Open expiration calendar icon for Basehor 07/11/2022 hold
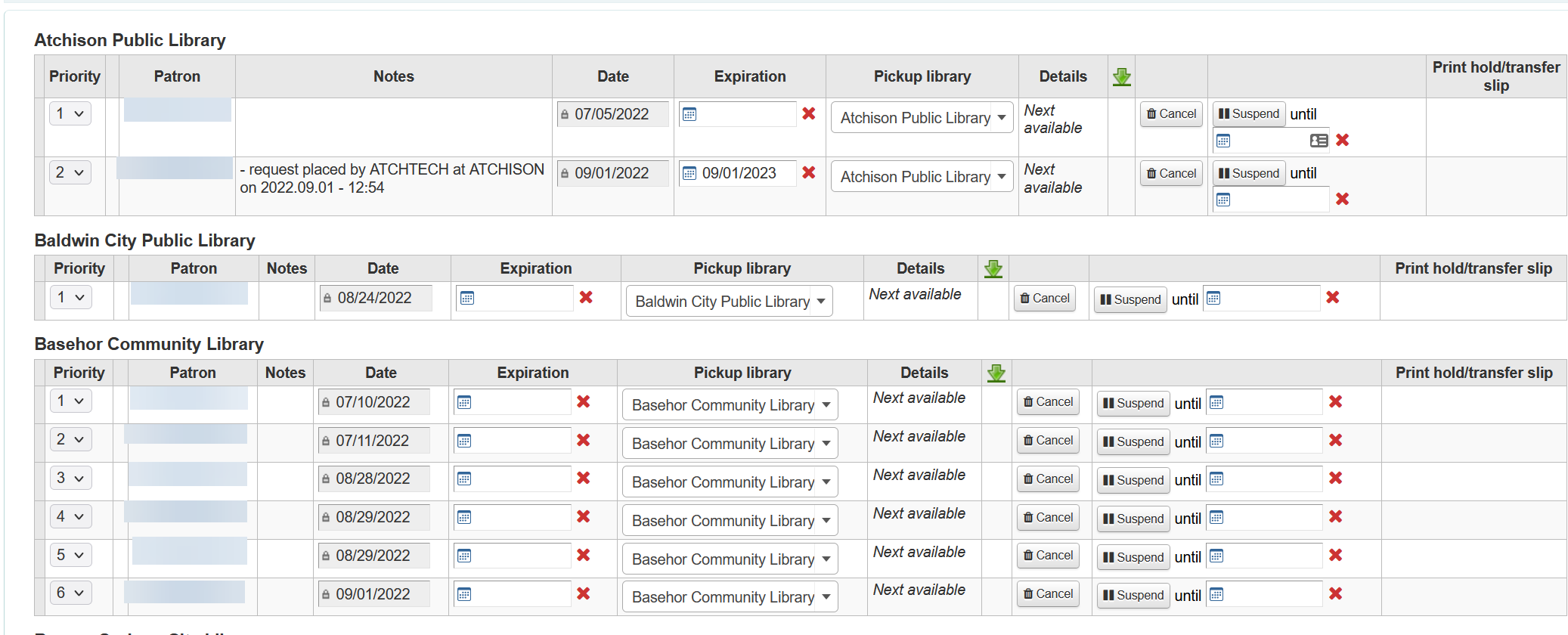 (x=464, y=441)
